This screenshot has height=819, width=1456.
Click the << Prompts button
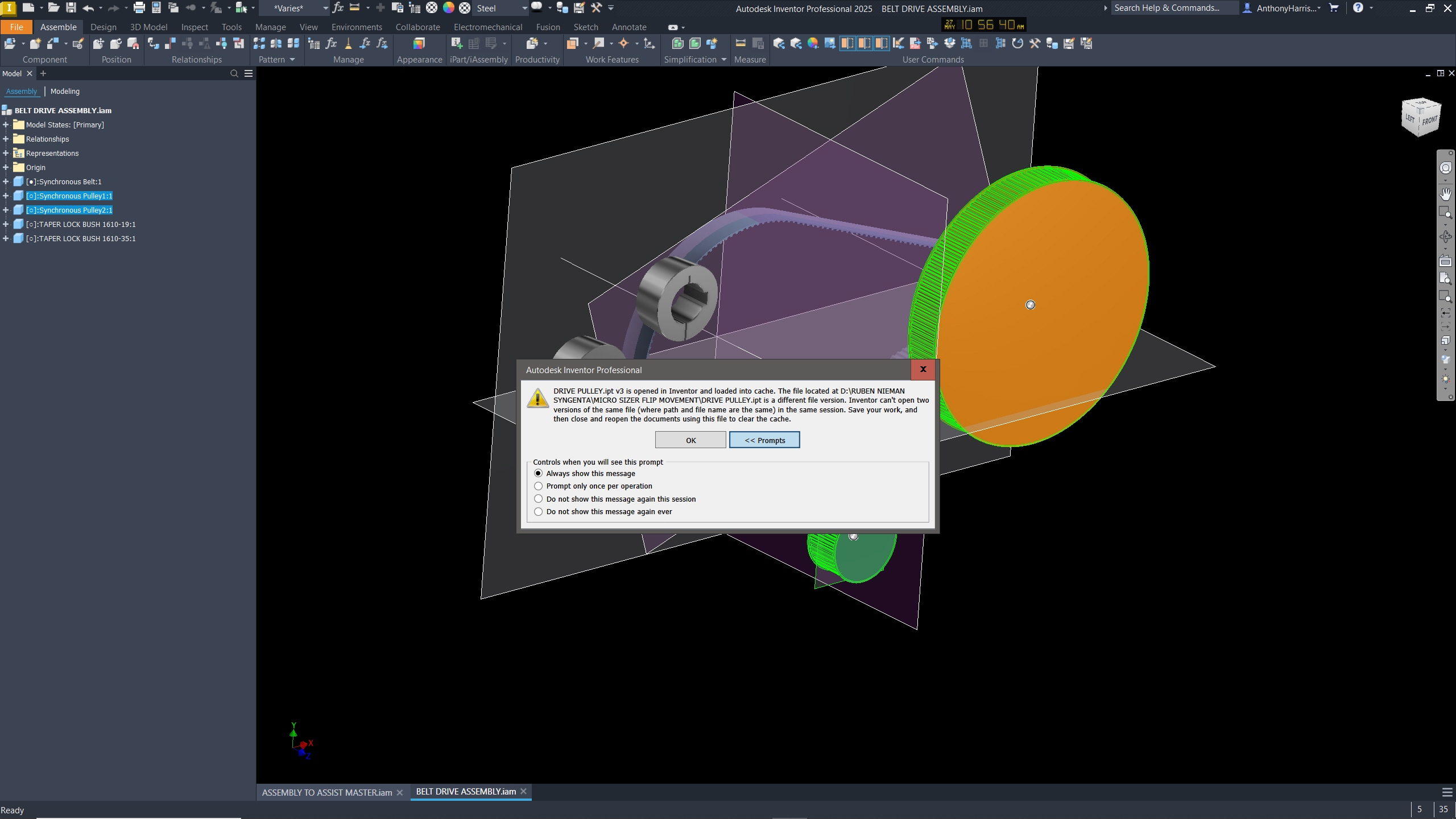764,440
